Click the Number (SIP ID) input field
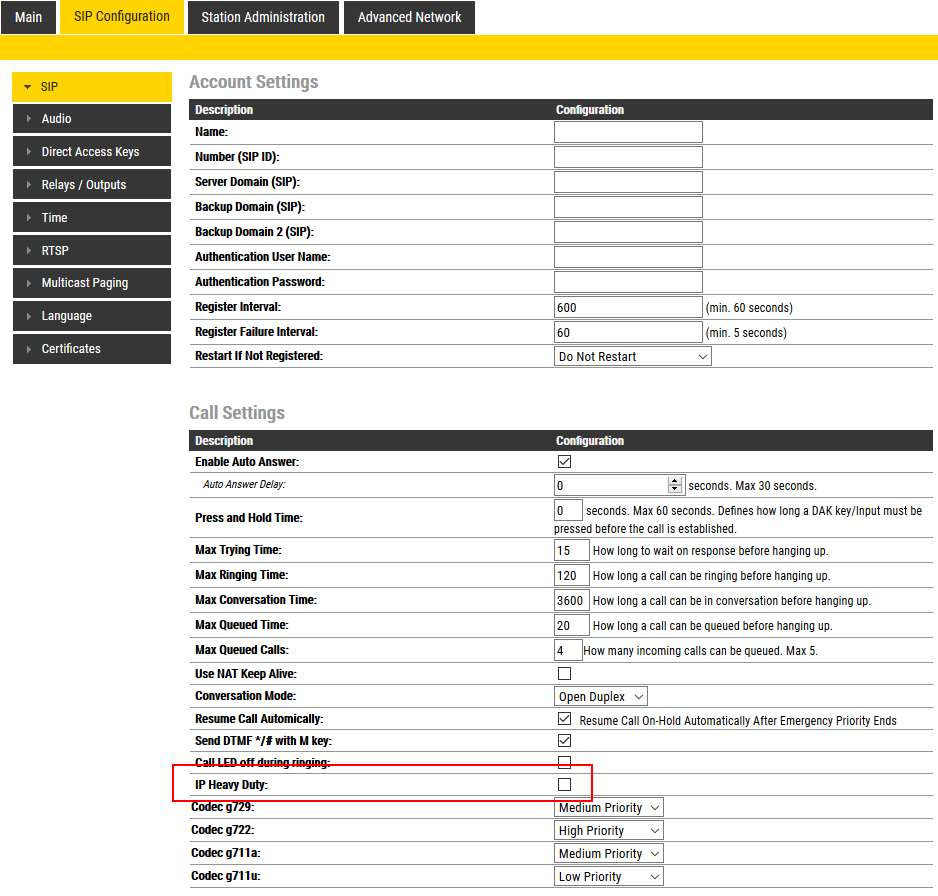 click(x=628, y=157)
